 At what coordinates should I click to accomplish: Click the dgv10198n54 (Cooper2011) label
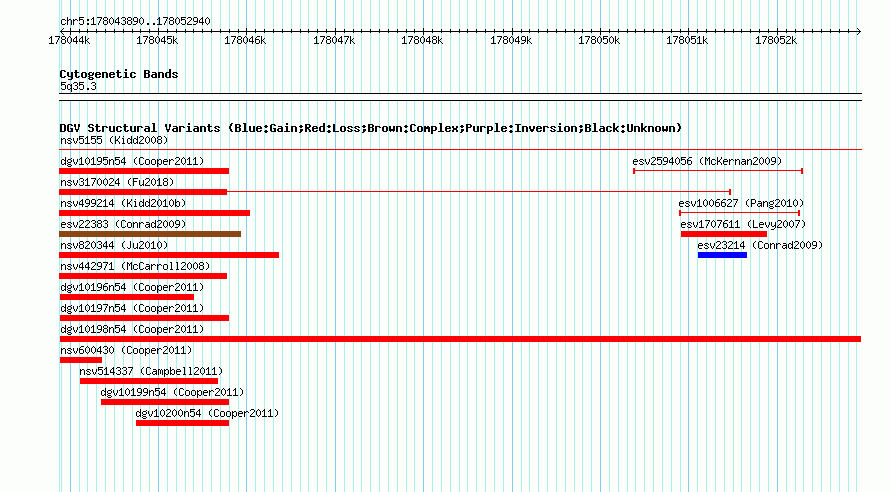[x=132, y=329]
